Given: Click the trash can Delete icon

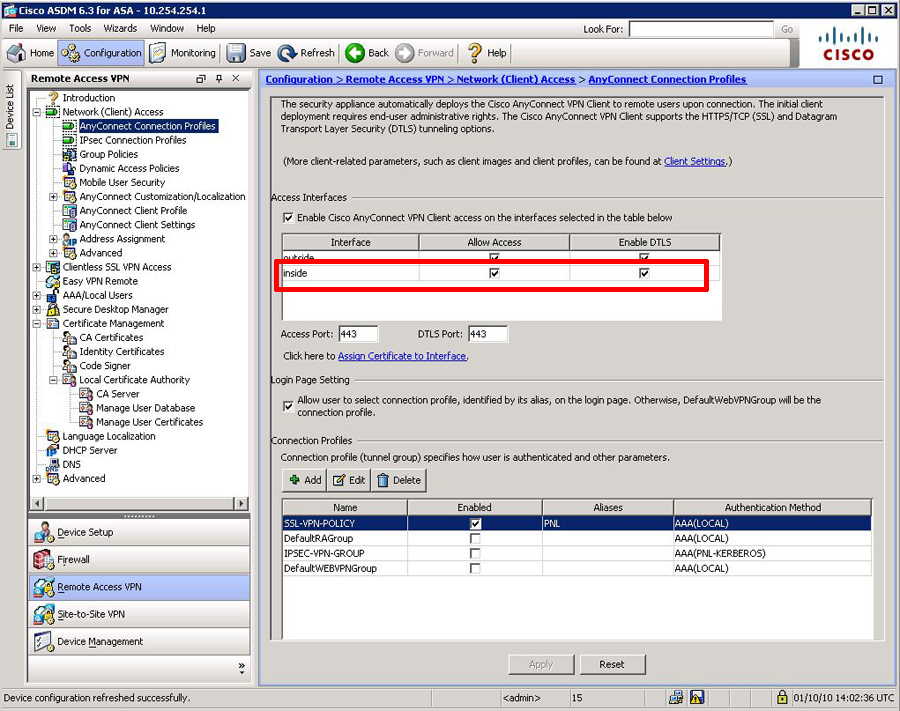Looking at the screenshot, I should coord(383,480).
